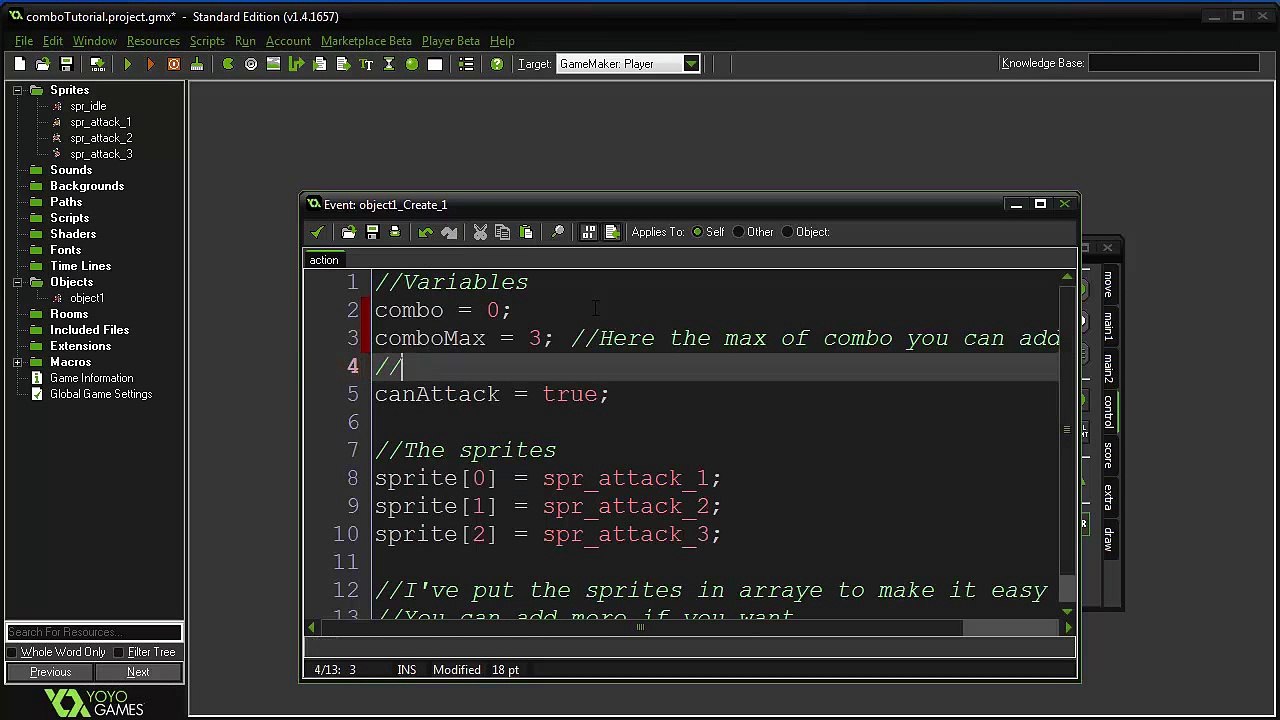
Task: Paste from clipboard in the editor toolbar
Action: pos(526,232)
